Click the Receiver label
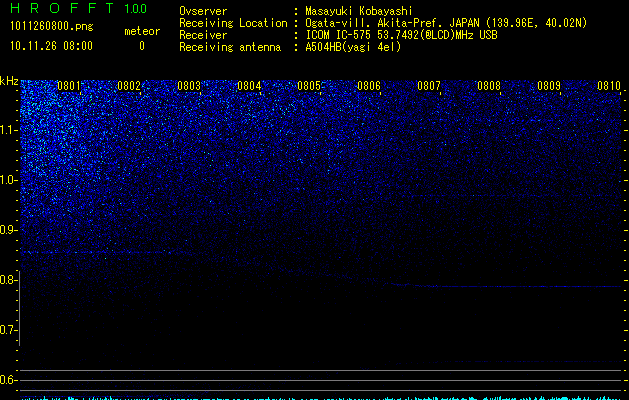 [203, 35]
